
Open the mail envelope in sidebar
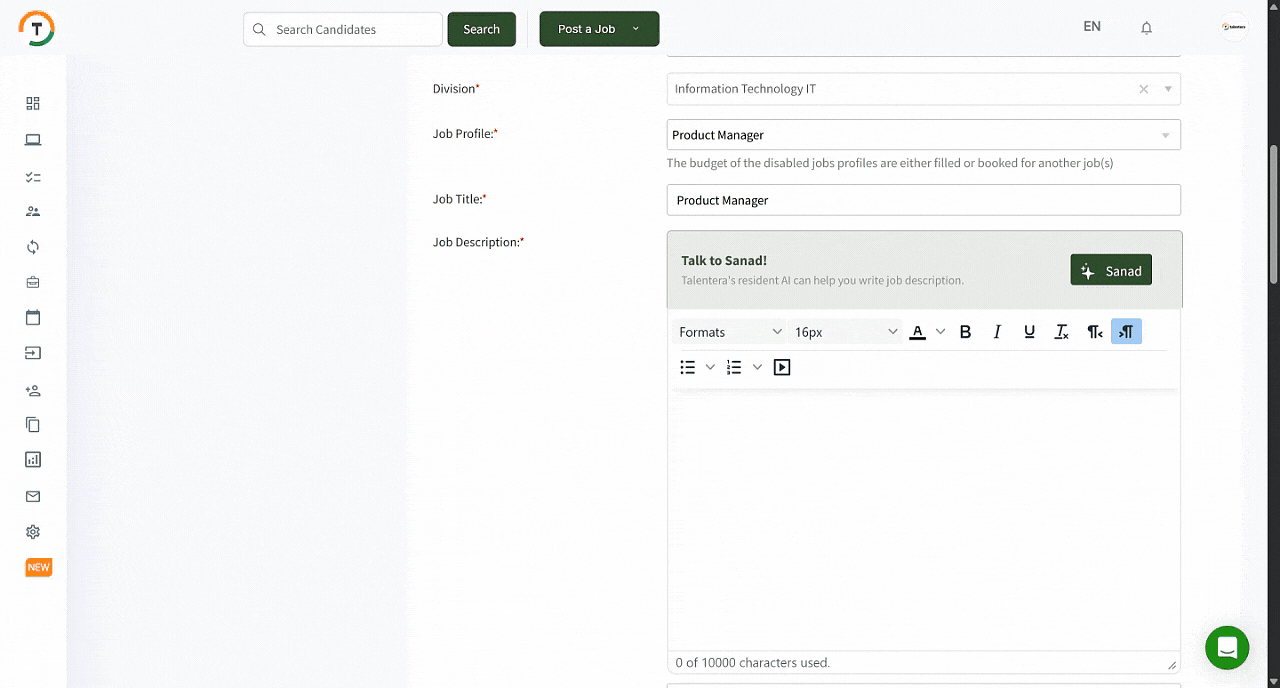tap(33, 496)
